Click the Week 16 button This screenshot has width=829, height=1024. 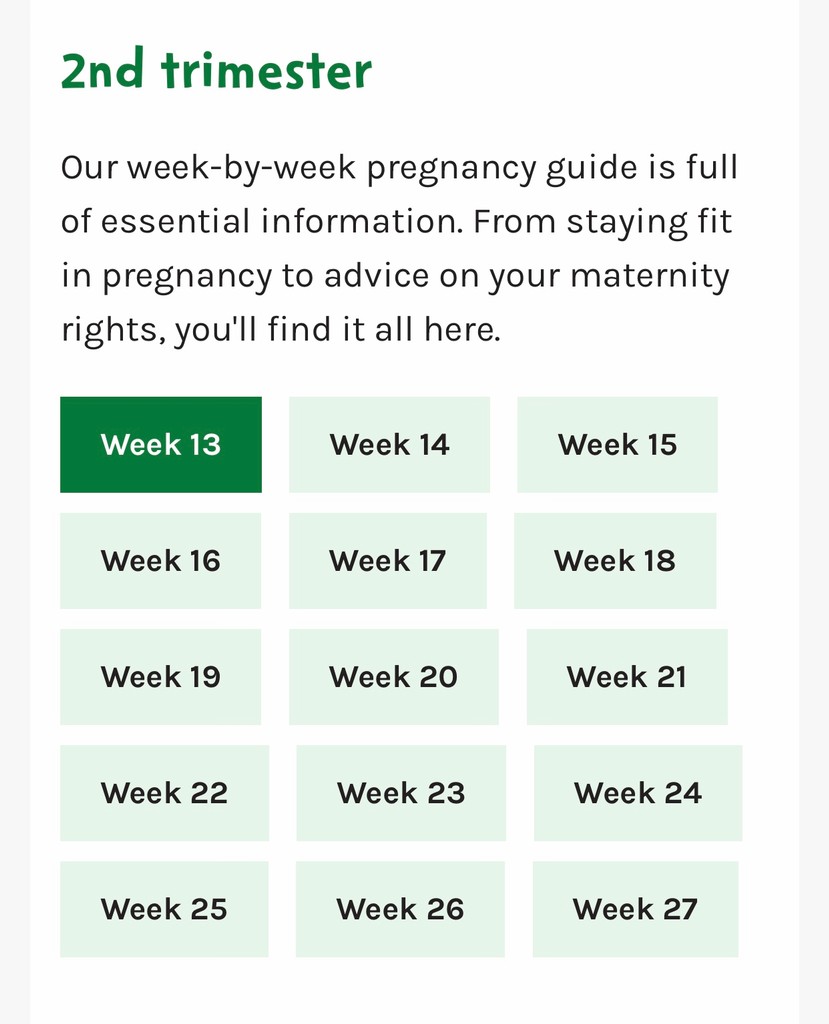[161, 561]
